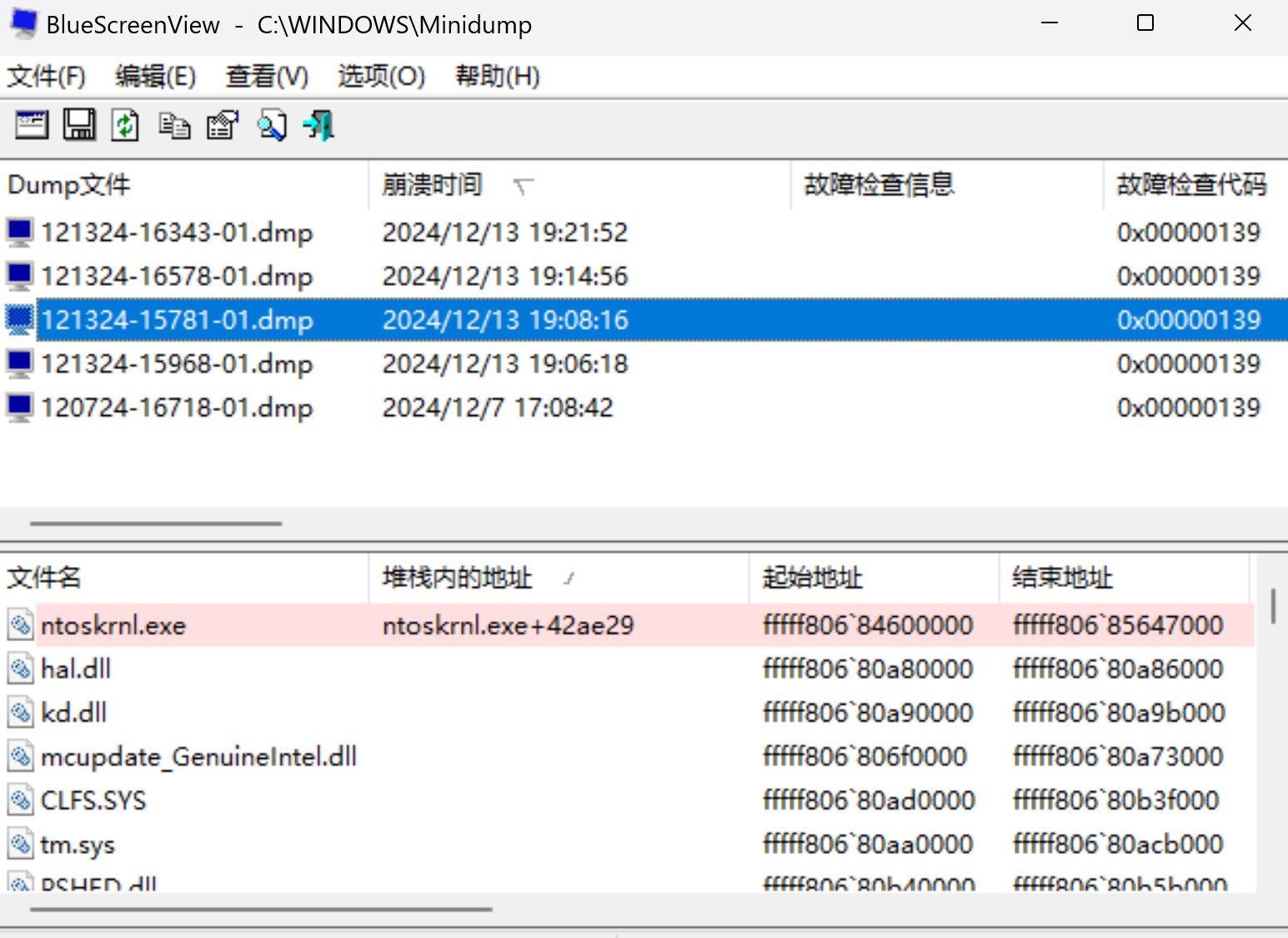The width and height of the screenshot is (1288, 938).
Task: Open the 查看(V) menu
Action: tap(265, 76)
